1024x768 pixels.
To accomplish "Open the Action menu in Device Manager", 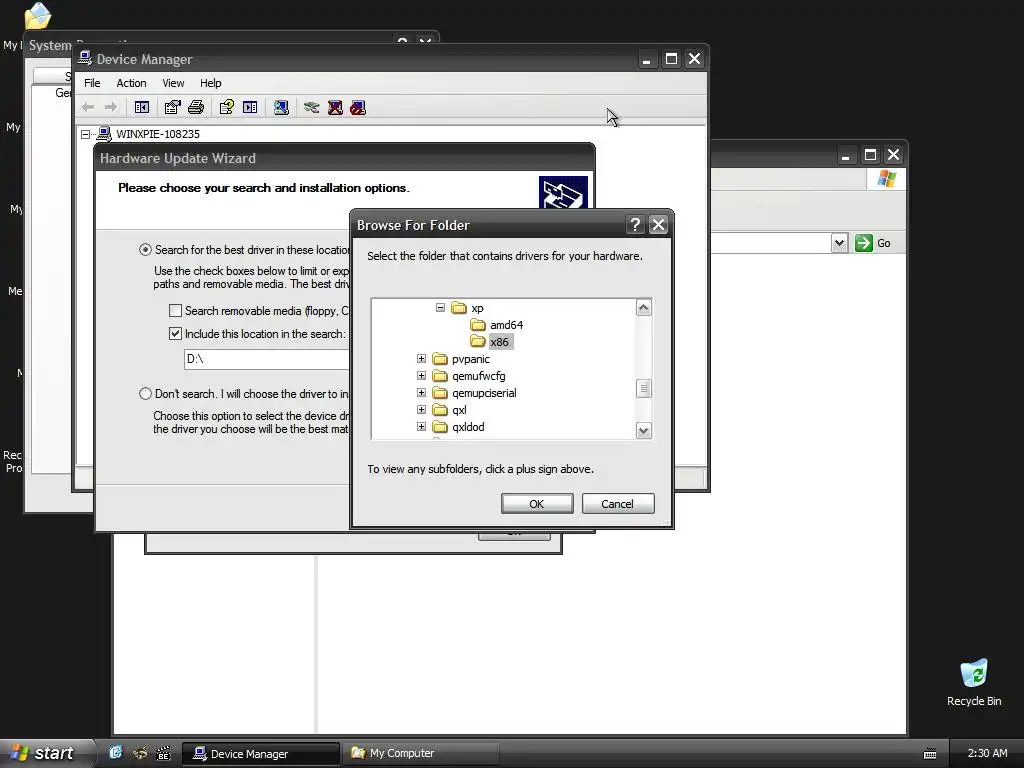I will coord(131,83).
